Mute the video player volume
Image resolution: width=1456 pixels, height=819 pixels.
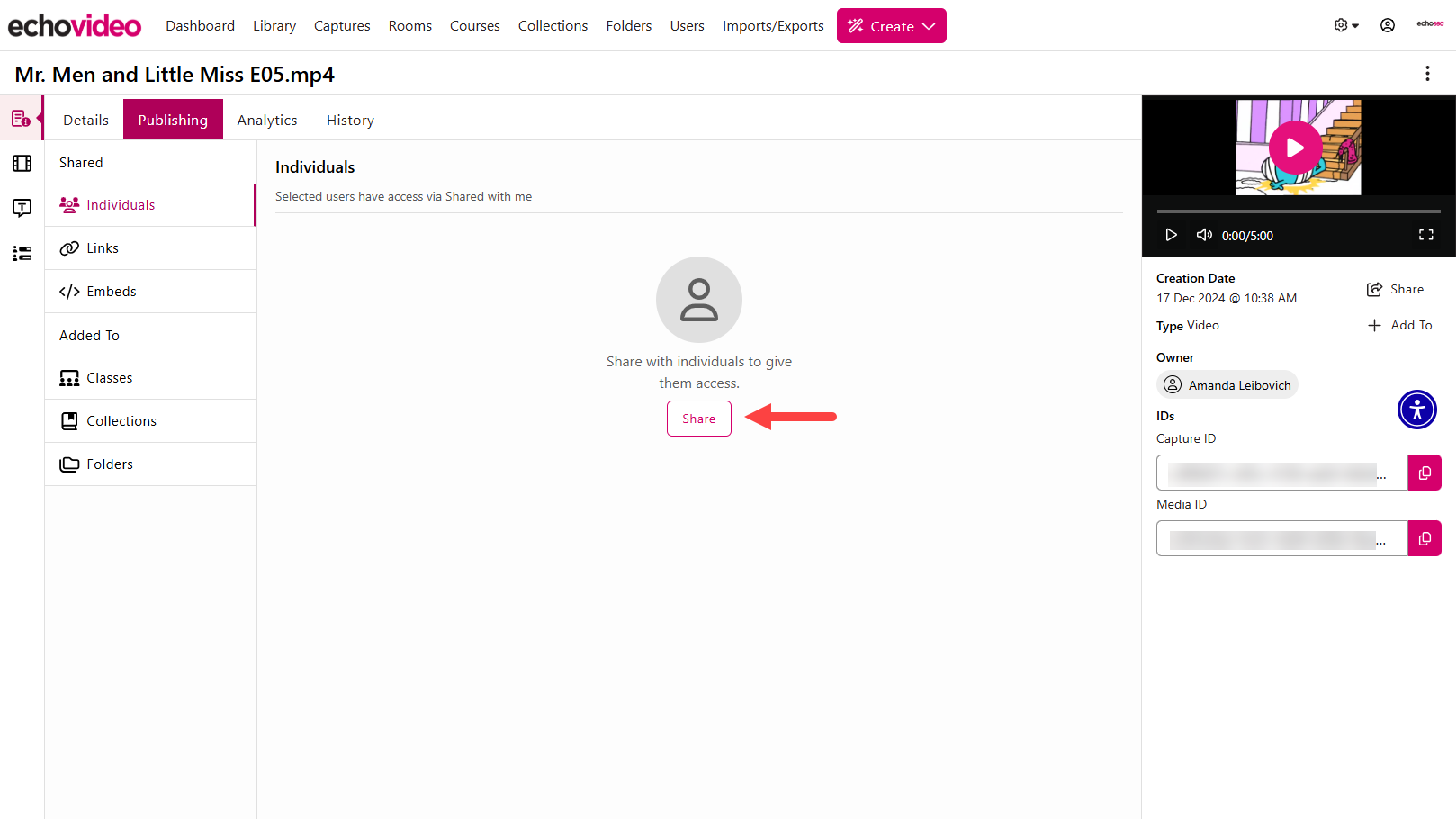point(1204,235)
